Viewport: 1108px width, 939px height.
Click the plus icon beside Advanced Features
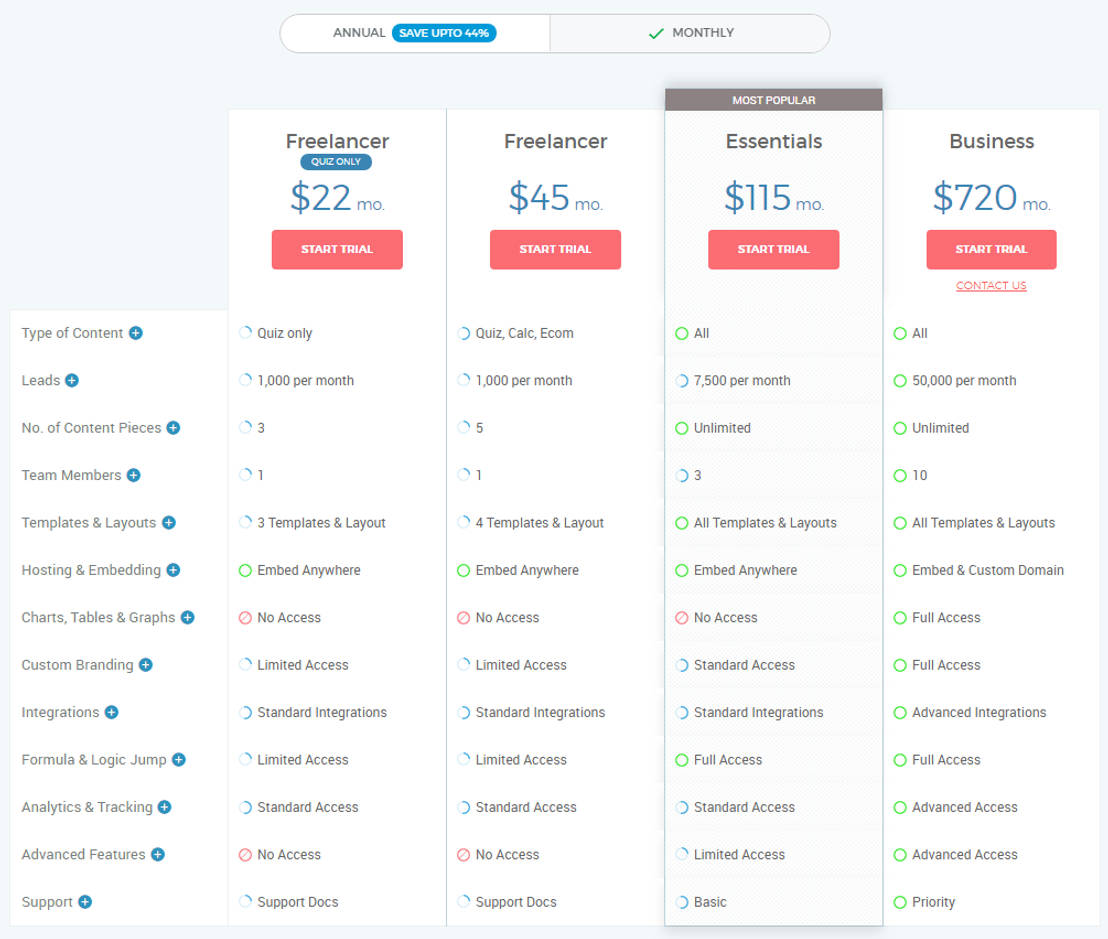click(157, 855)
